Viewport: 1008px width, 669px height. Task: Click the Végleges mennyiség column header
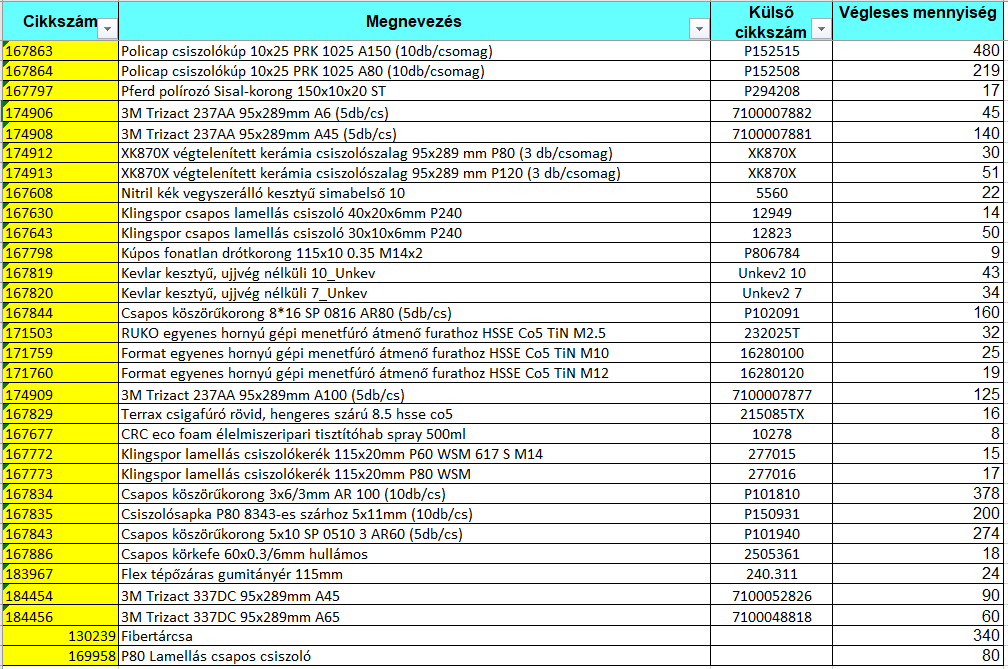pos(919,14)
